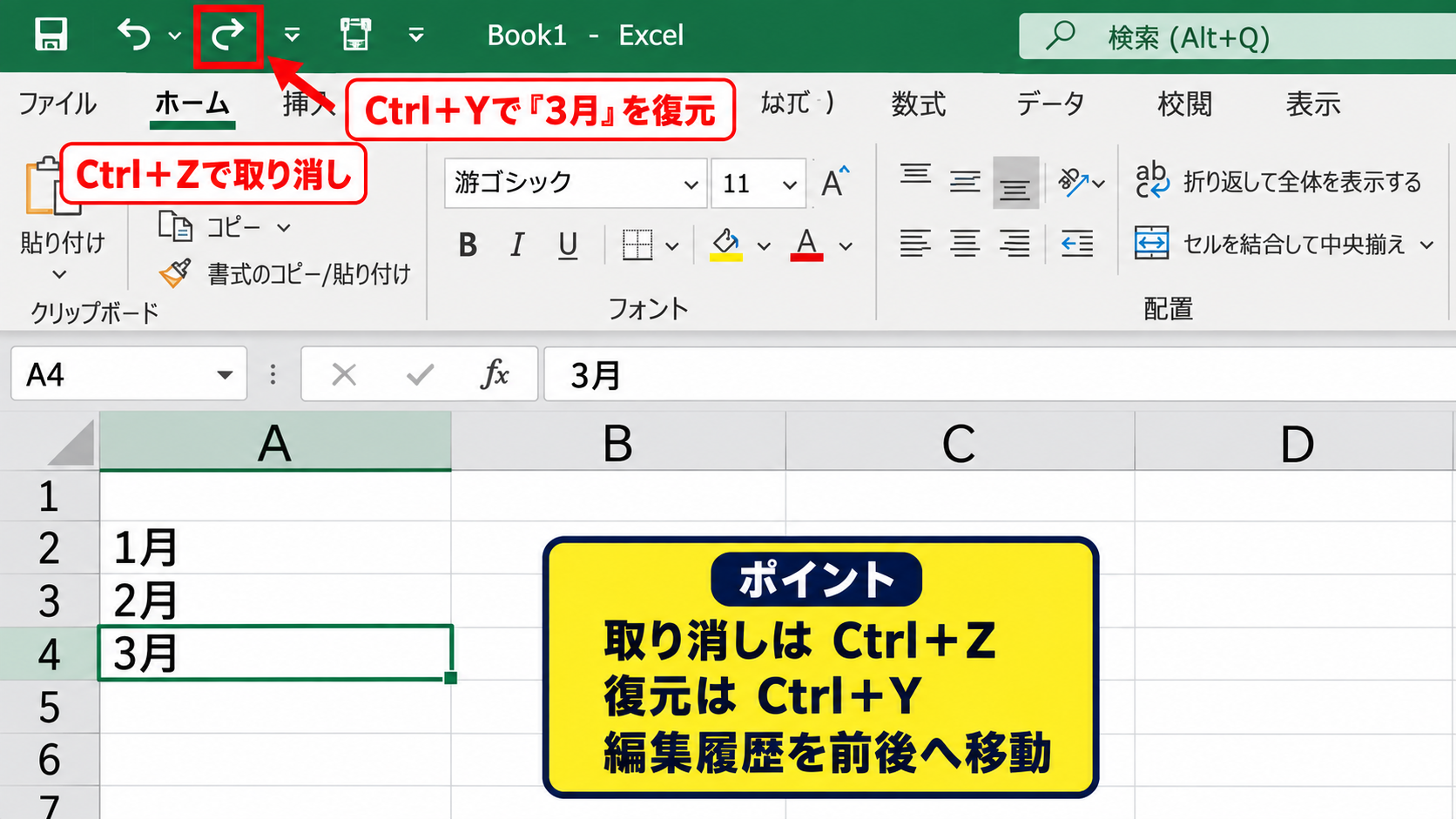Toggle bold formatting (B)

468,245
